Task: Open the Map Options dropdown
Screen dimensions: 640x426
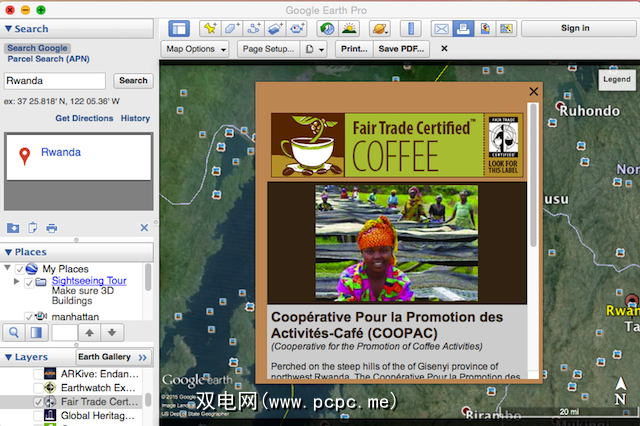Action: point(196,48)
